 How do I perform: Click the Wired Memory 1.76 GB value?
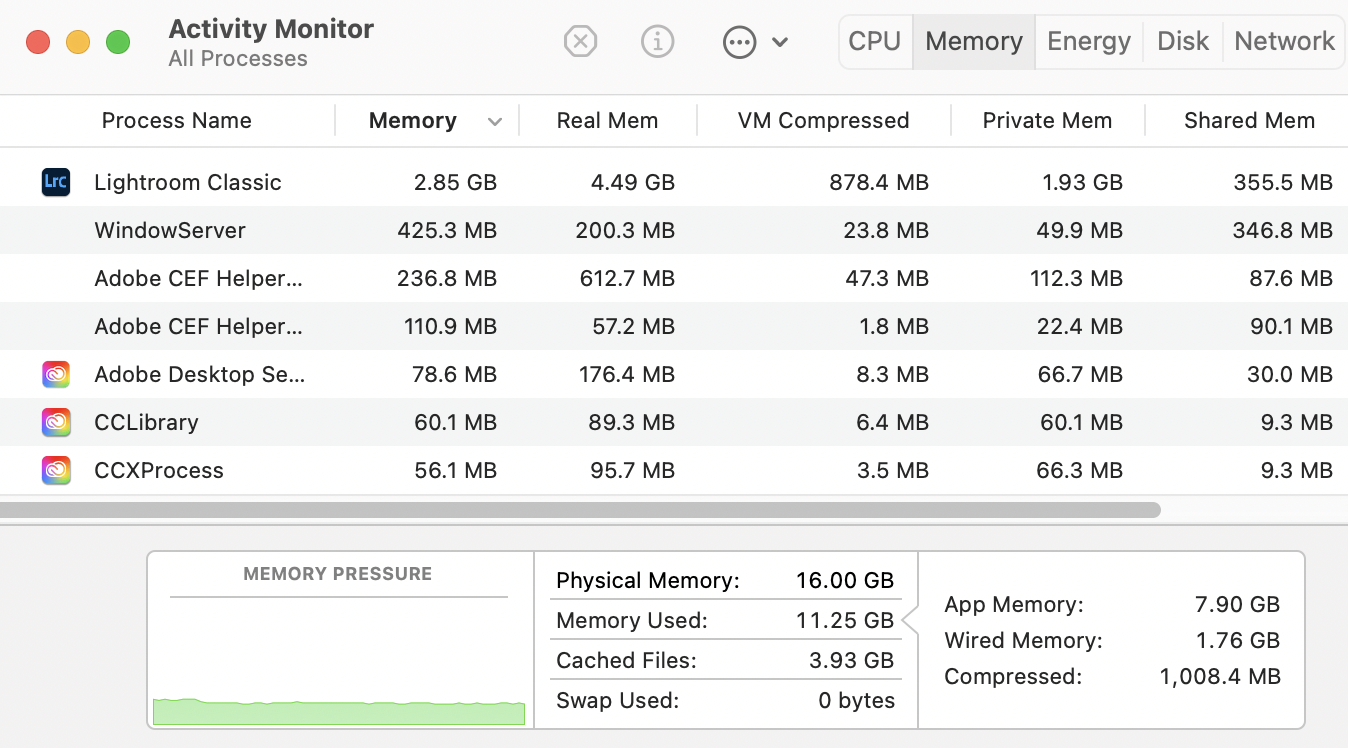point(1239,641)
